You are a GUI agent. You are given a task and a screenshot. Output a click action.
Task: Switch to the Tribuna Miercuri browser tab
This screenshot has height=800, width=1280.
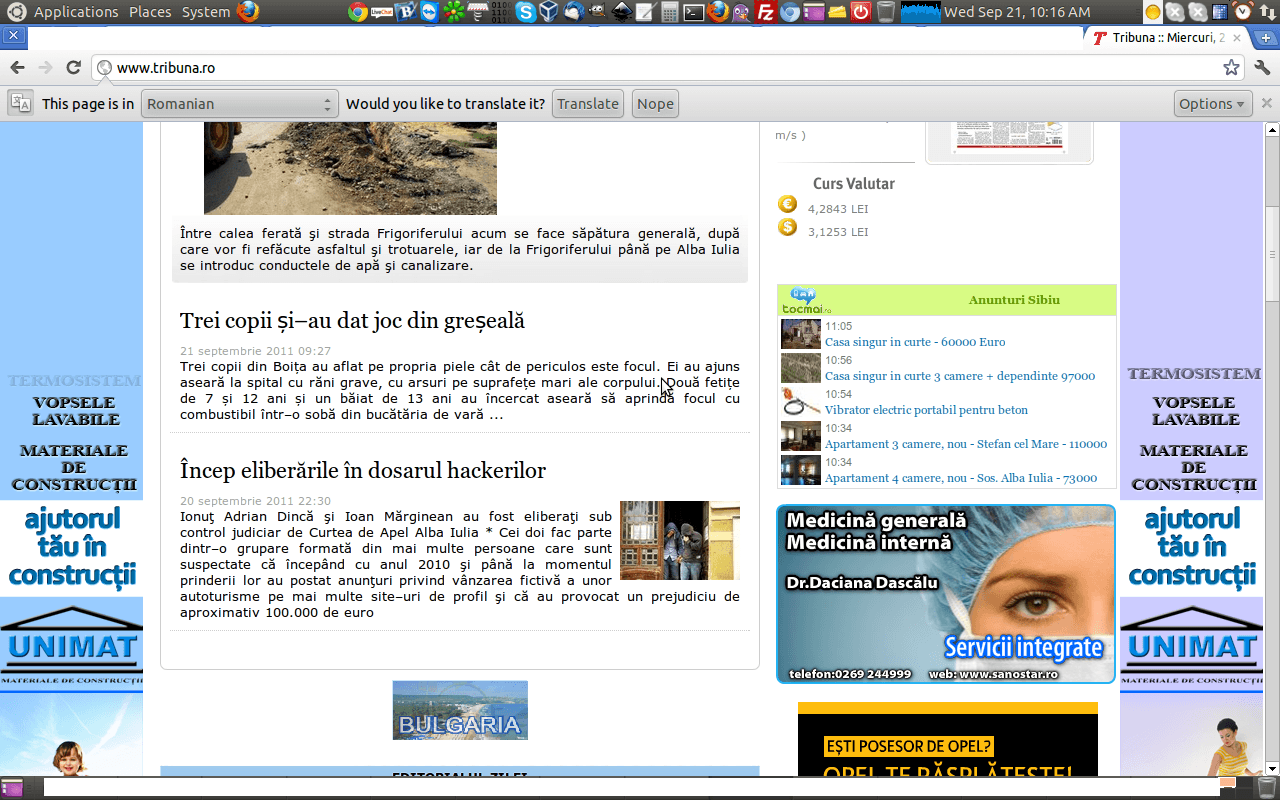coord(1160,36)
